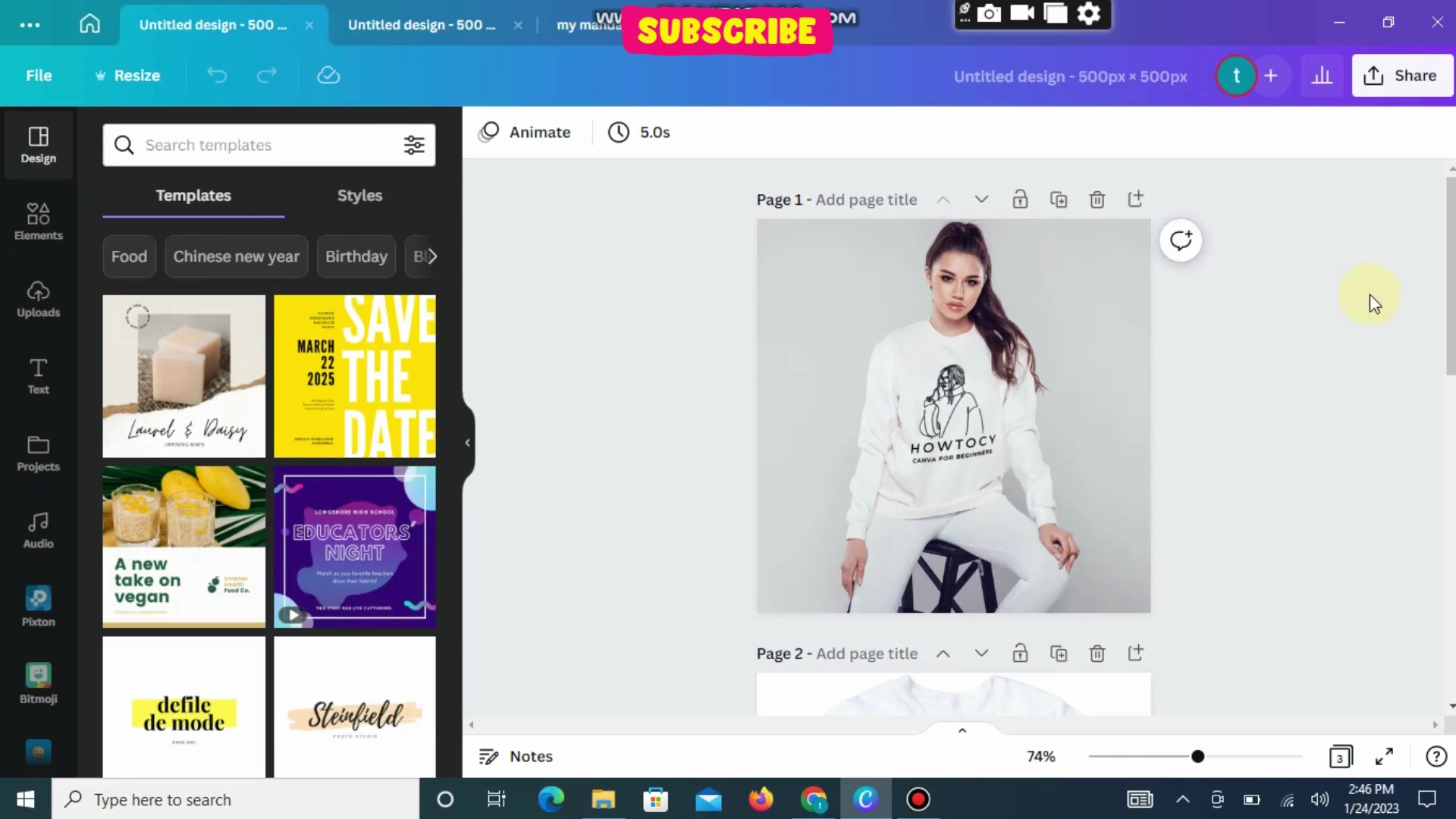Select the Text tool in sidebar

click(38, 376)
